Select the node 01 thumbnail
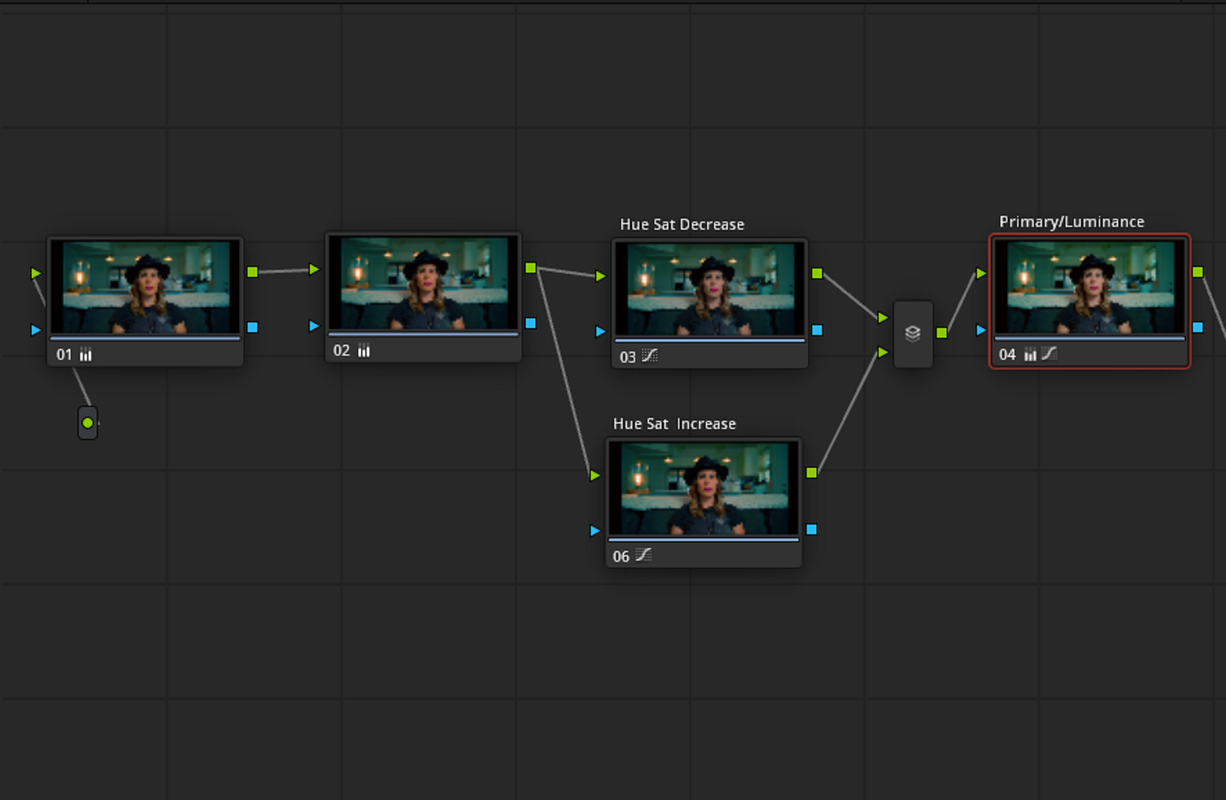This screenshot has width=1226, height=800. coord(145,288)
